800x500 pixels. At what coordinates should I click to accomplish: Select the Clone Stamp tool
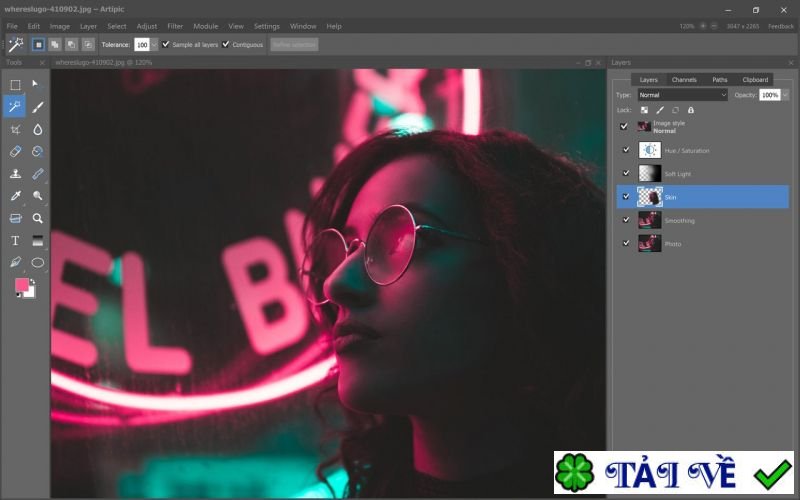coord(15,174)
